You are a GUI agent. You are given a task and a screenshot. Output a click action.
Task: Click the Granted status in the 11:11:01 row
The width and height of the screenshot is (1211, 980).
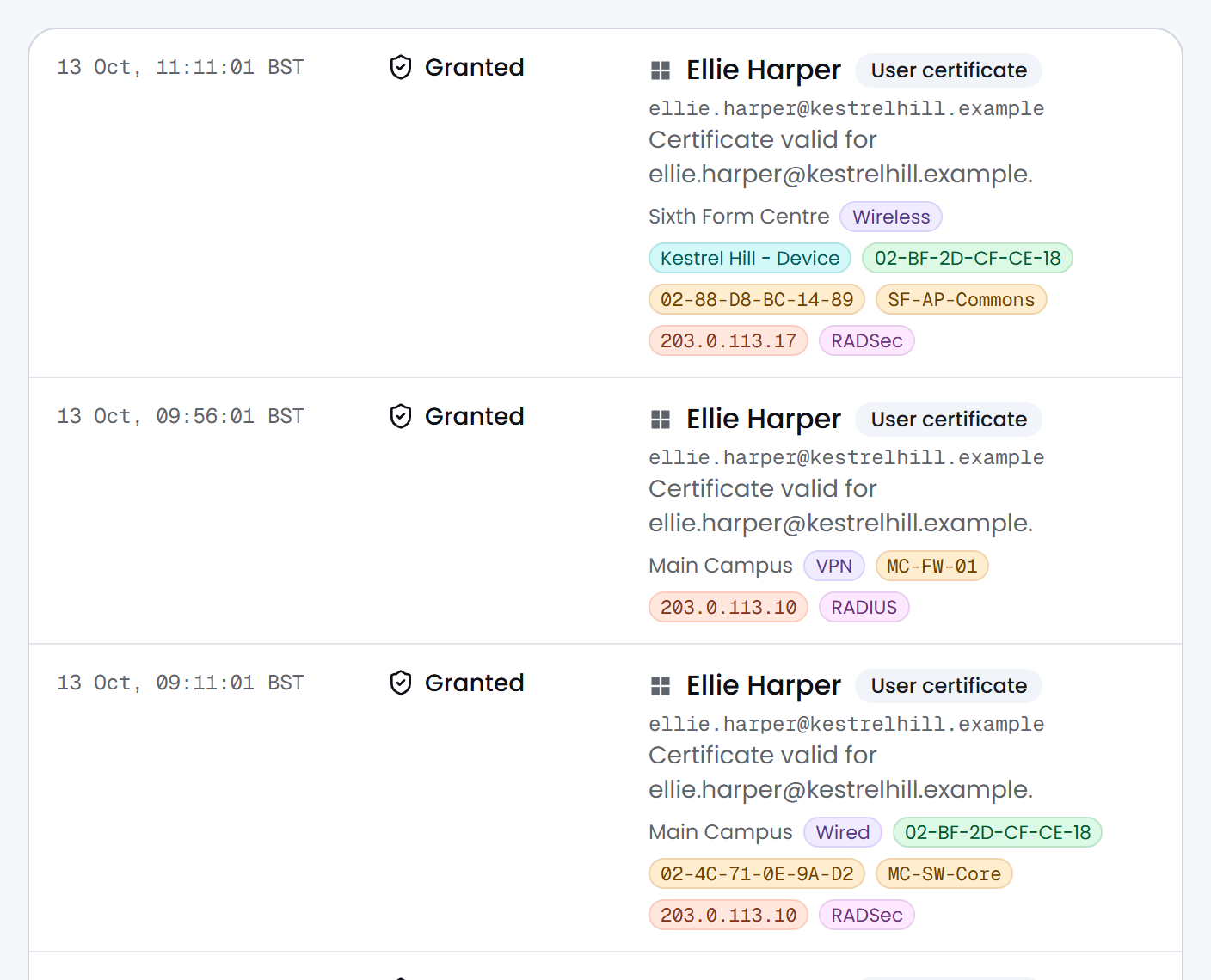(x=475, y=67)
